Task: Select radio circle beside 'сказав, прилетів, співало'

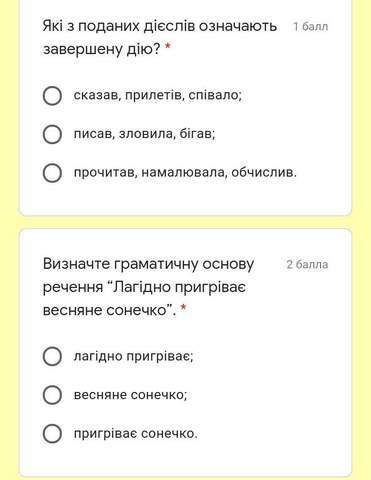Action: pyautogui.click(x=52, y=96)
